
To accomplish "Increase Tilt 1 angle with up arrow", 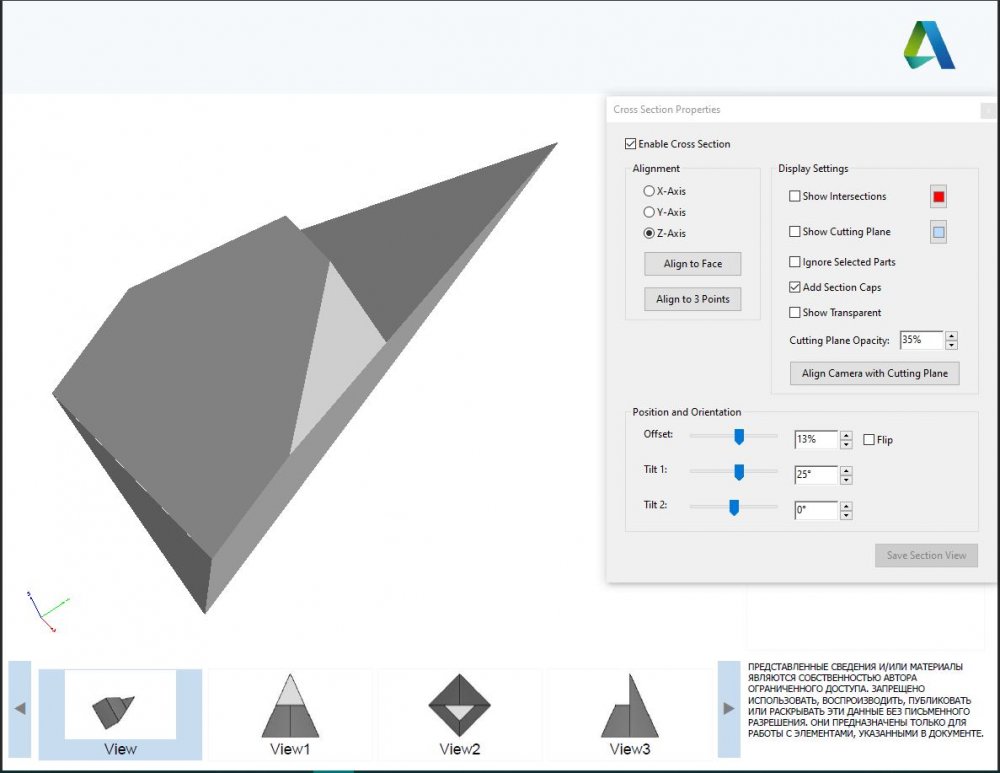I will pos(846,468).
